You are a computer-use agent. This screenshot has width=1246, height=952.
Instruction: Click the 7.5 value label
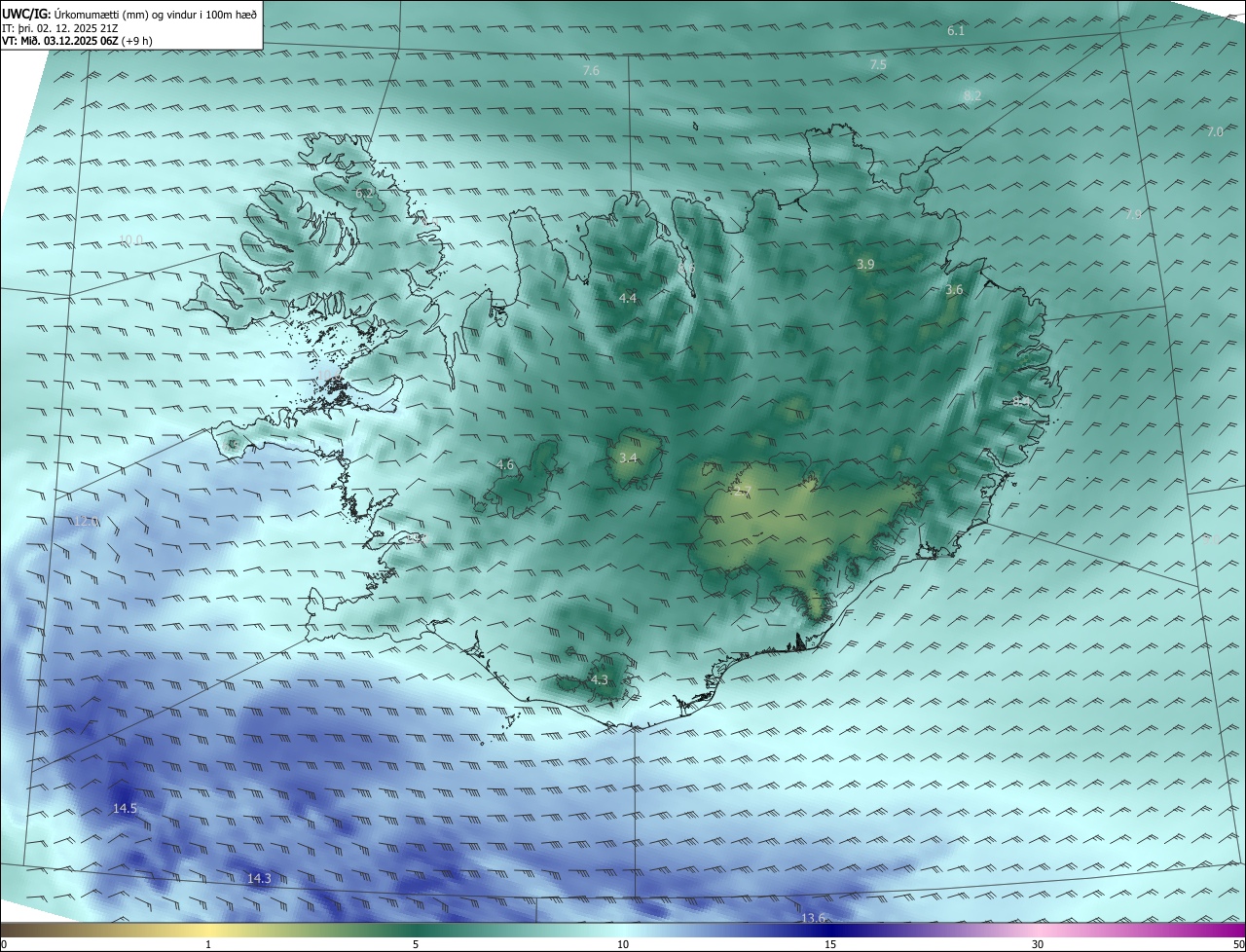(878, 64)
